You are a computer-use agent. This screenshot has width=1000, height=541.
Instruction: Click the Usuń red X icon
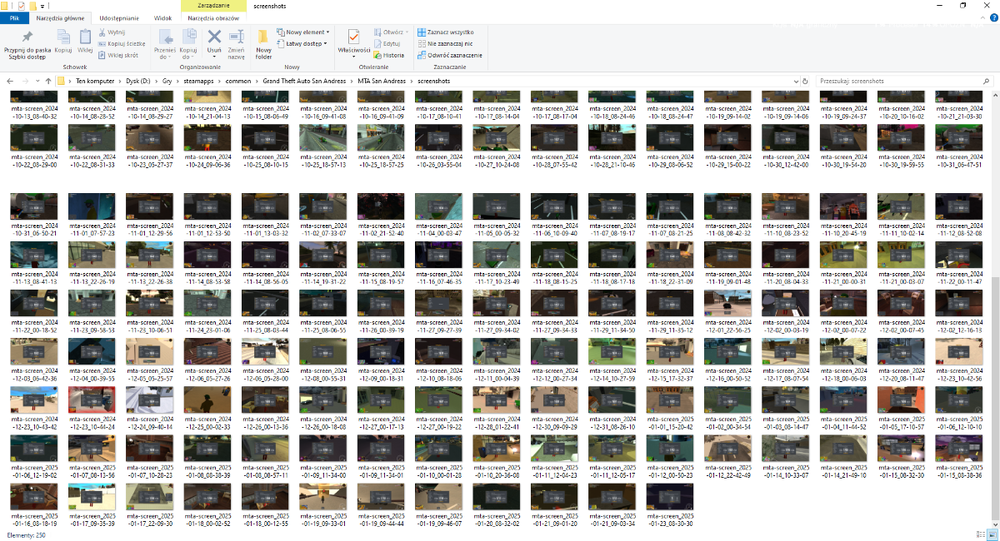pos(214,37)
